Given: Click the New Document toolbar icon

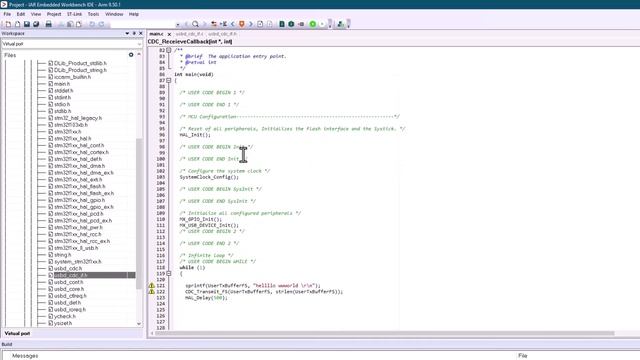Looking at the screenshot, I should tap(9, 24).
